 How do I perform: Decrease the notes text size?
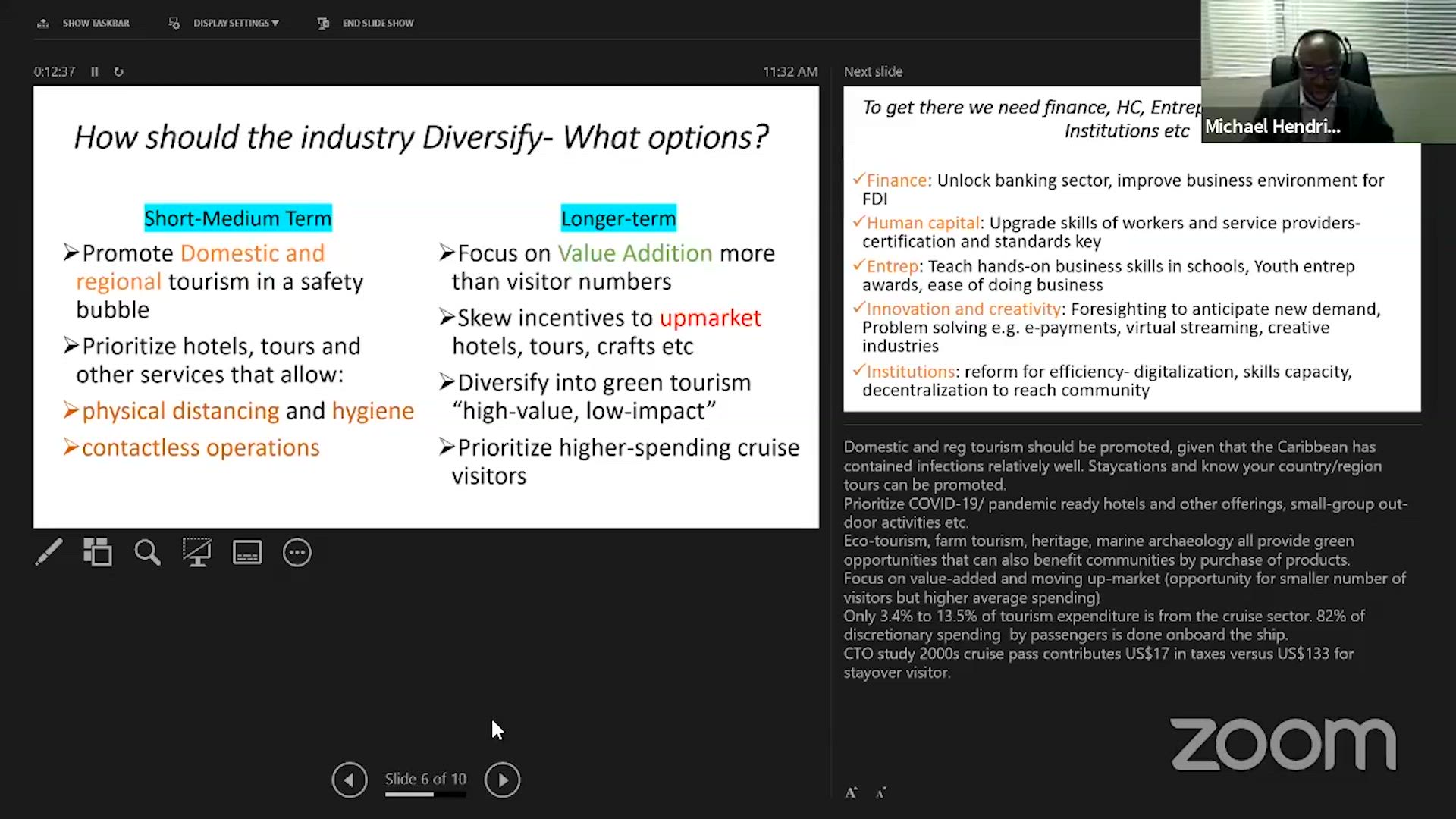coord(880,792)
